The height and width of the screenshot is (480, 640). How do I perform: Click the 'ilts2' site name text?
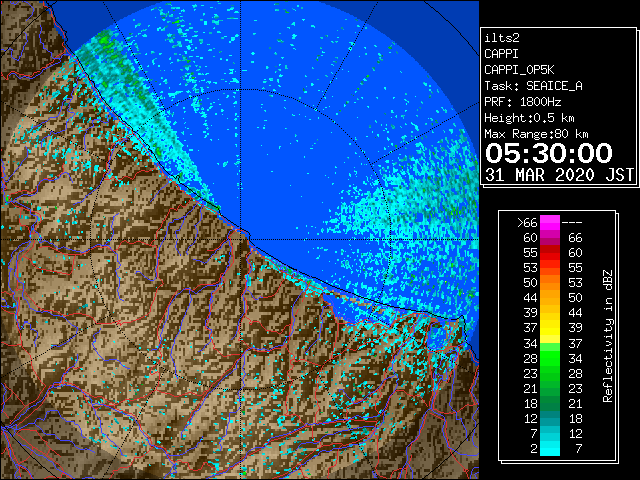502,38
